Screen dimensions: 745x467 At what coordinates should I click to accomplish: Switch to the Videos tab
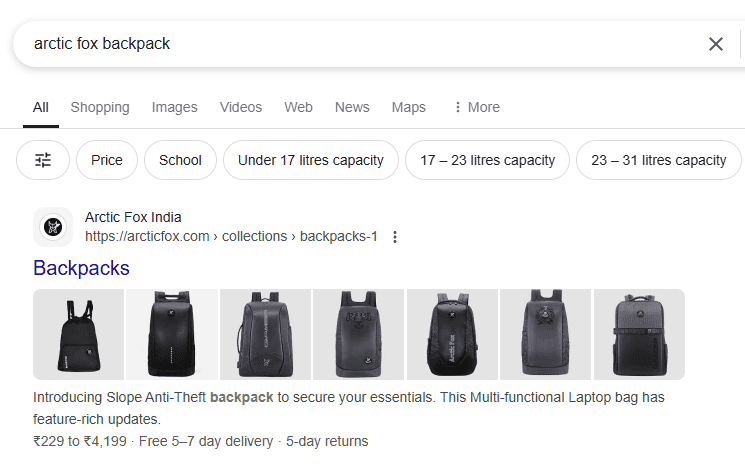point(240,107)
